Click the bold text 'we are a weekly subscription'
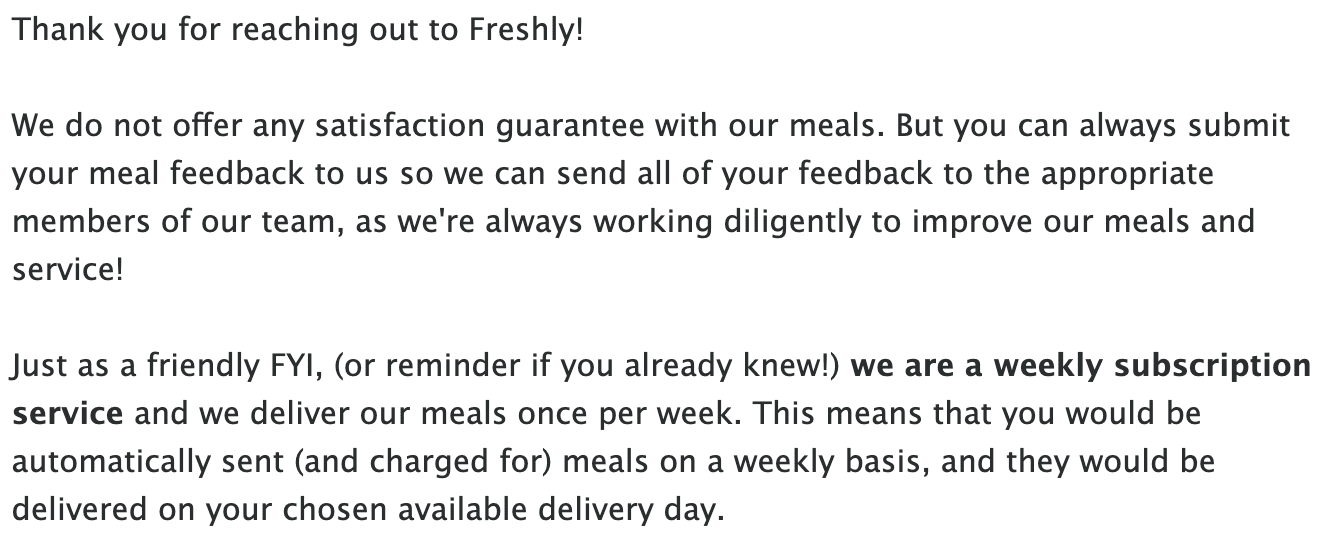The height and width of the screenshot is (552, 1334). point(1080,367)
